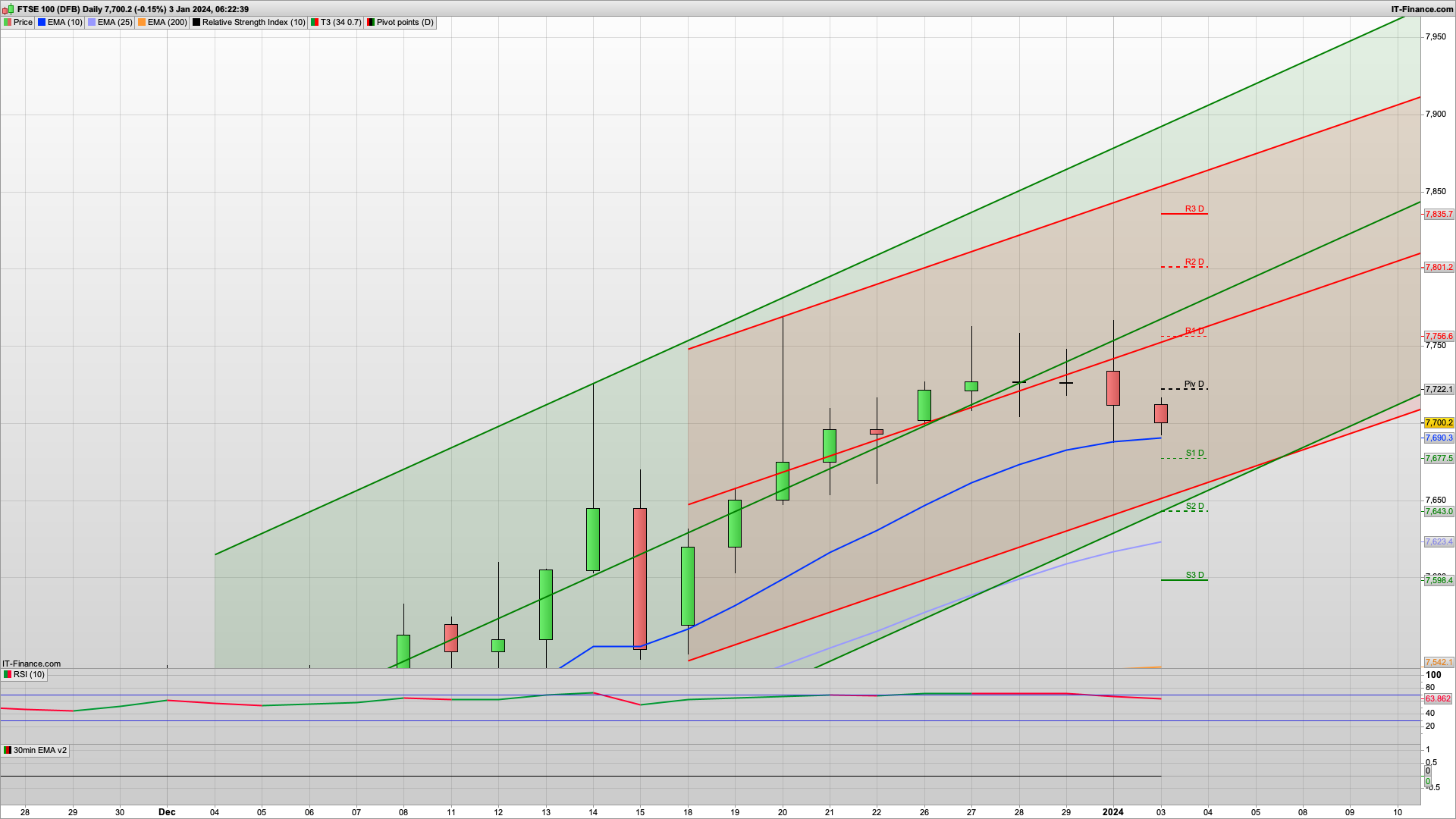This screenshot has width=1456, height=819.
Task: Click the 7,801.2 price axis tag
Action: [1439, 268]
